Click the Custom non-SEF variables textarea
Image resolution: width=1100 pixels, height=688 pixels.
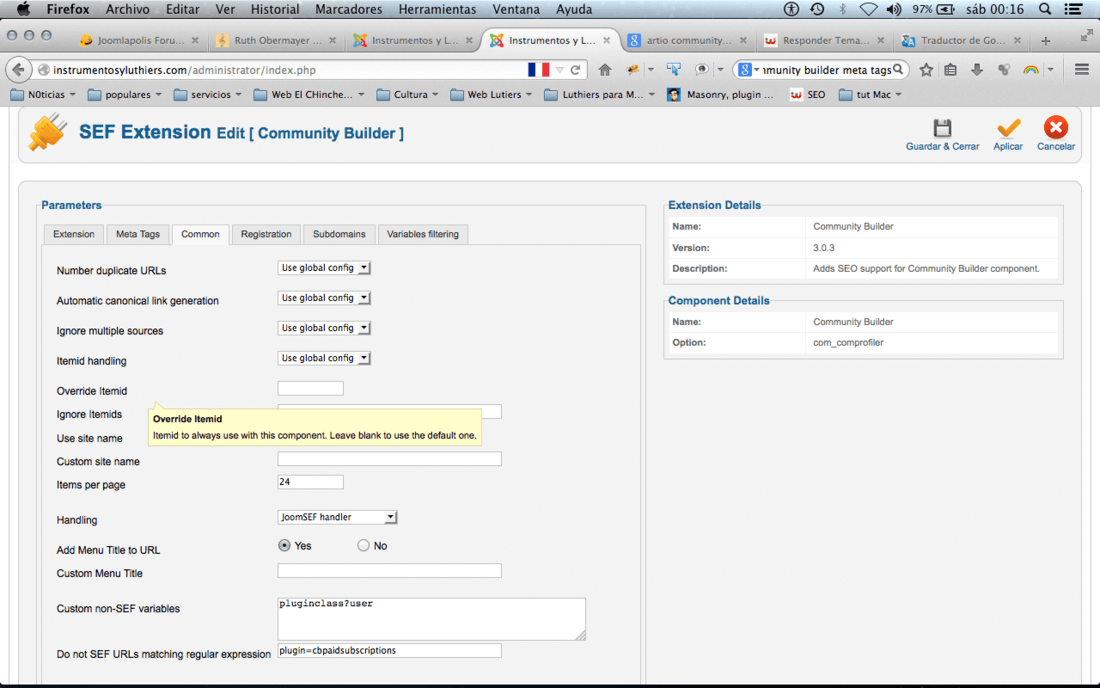[x=431, y=619]
